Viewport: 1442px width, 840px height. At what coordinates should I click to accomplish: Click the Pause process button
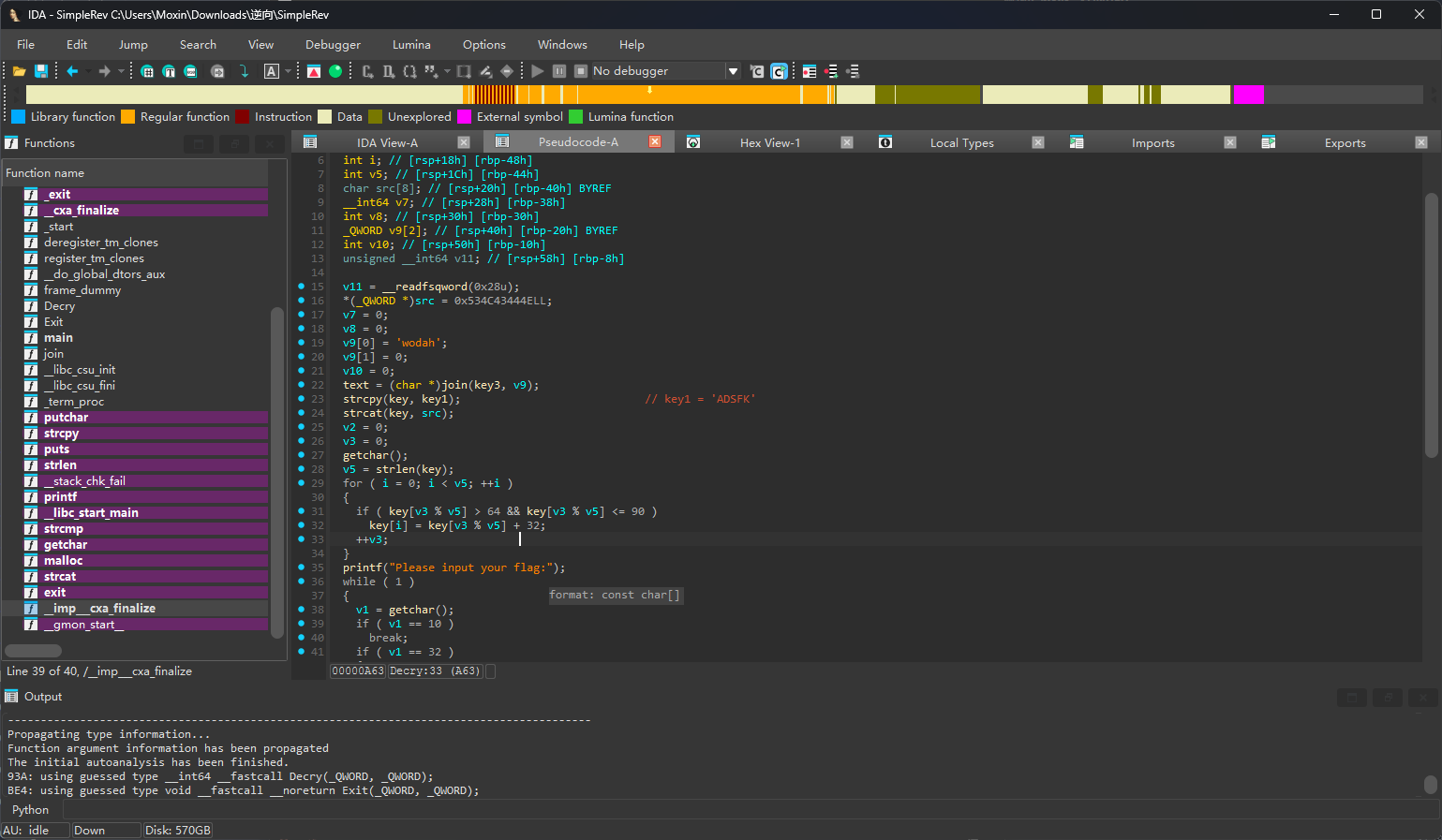[x=559, y=71]
